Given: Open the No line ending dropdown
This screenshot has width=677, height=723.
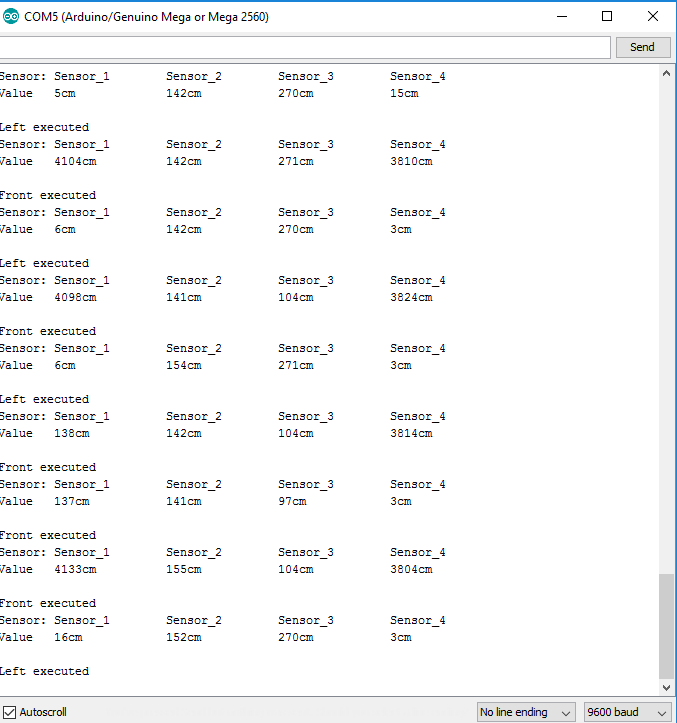Looking at the screenshot, I should 526,712.
